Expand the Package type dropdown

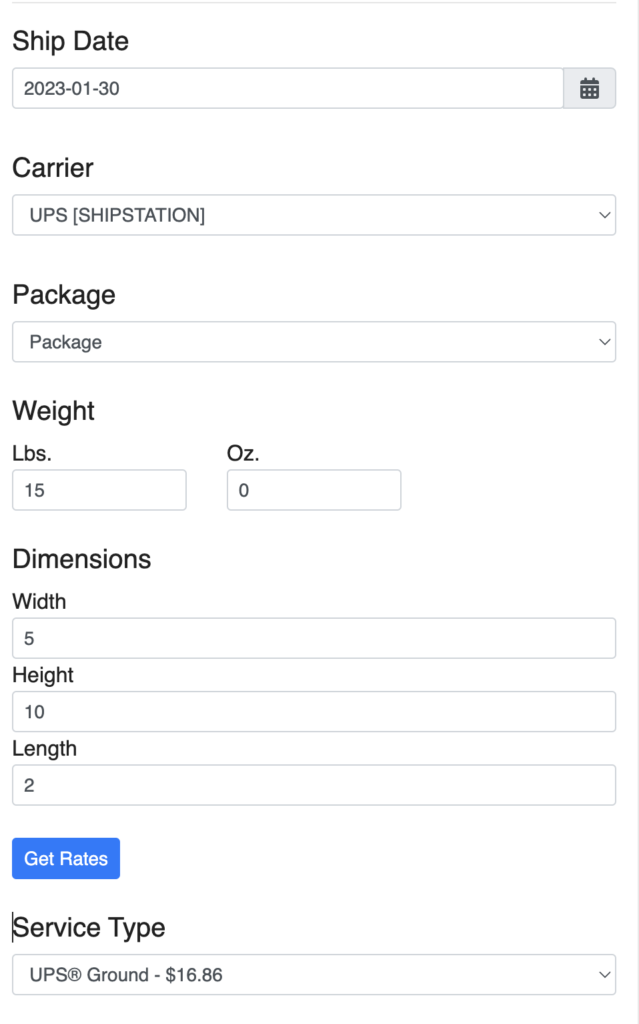(x=314, y=342)
